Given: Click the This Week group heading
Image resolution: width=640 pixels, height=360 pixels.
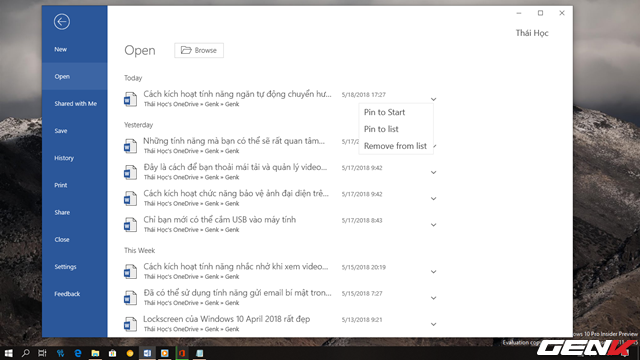Looking at the screenshot, I should pyautogui.click(x=140, y=250).
